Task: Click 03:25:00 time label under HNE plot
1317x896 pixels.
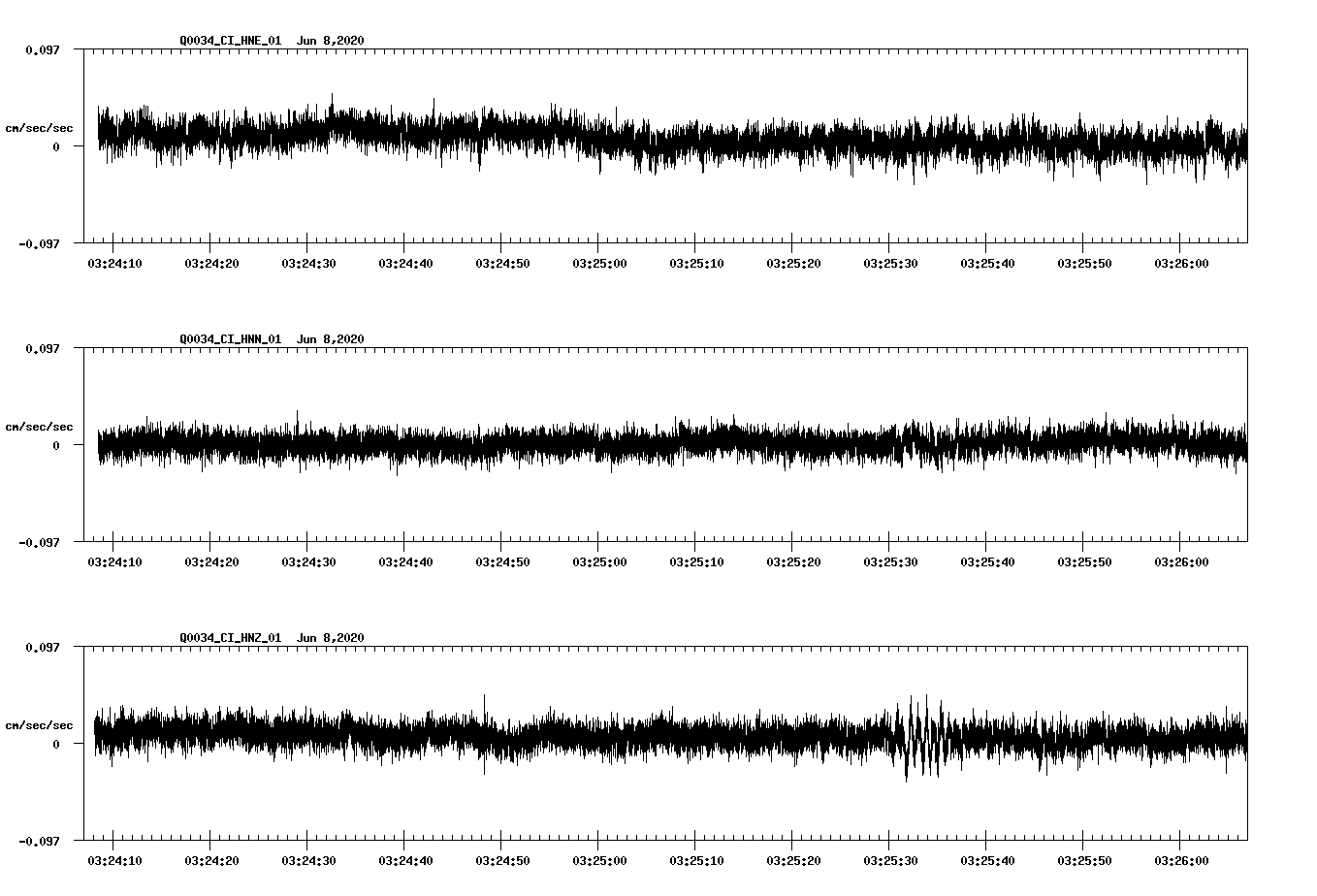Action: pos(599,264)
